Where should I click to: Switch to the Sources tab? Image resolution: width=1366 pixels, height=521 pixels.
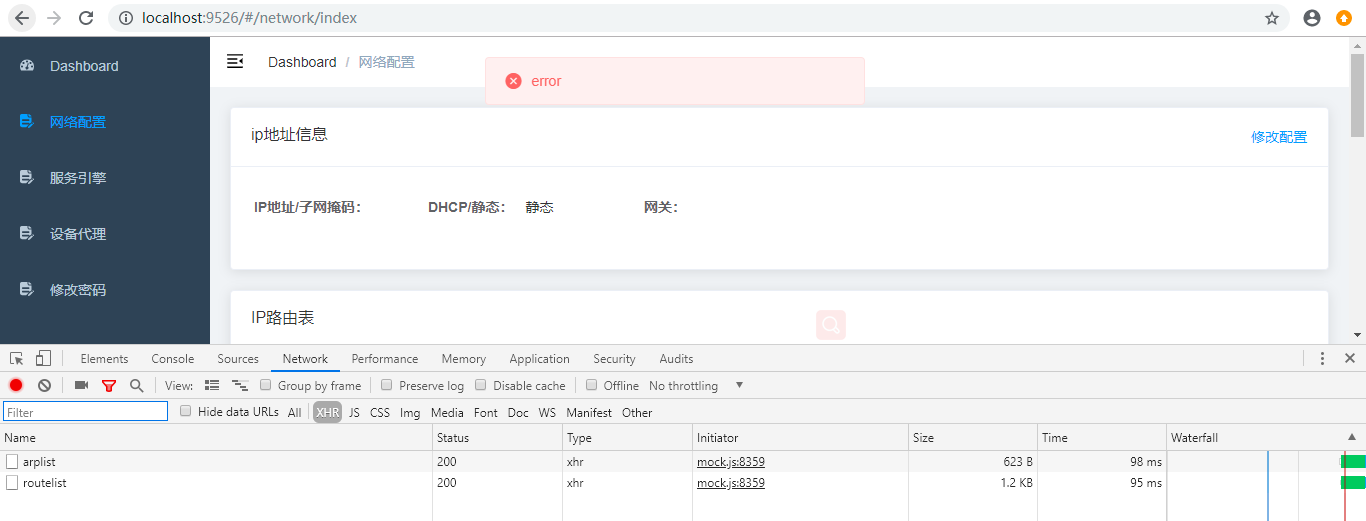tap(238, 359)
